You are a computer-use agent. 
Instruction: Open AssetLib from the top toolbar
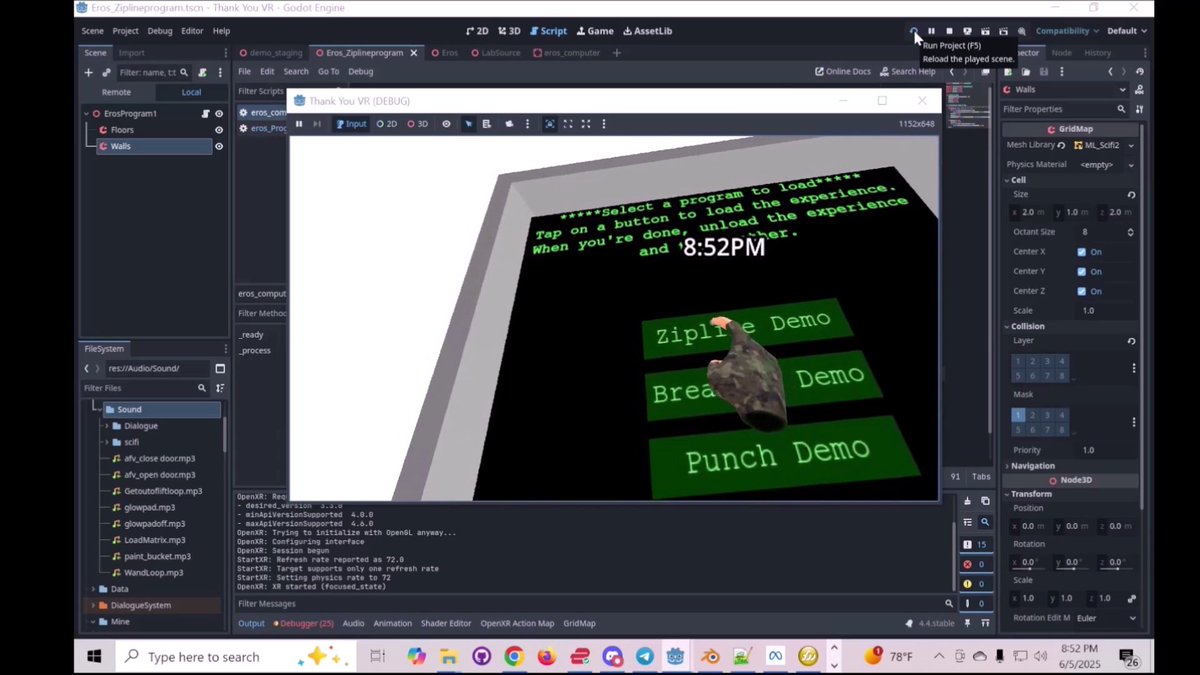[647, 31]
